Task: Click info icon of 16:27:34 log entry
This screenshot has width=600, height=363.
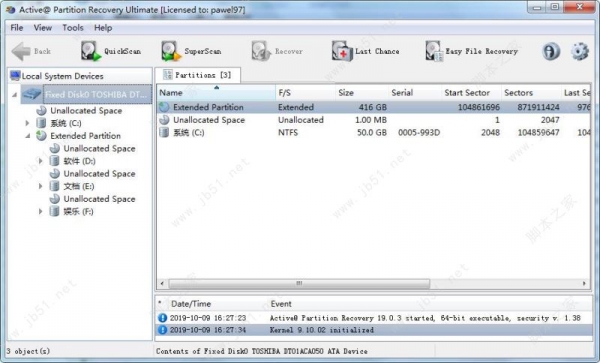Action: [x=163, y=330]
